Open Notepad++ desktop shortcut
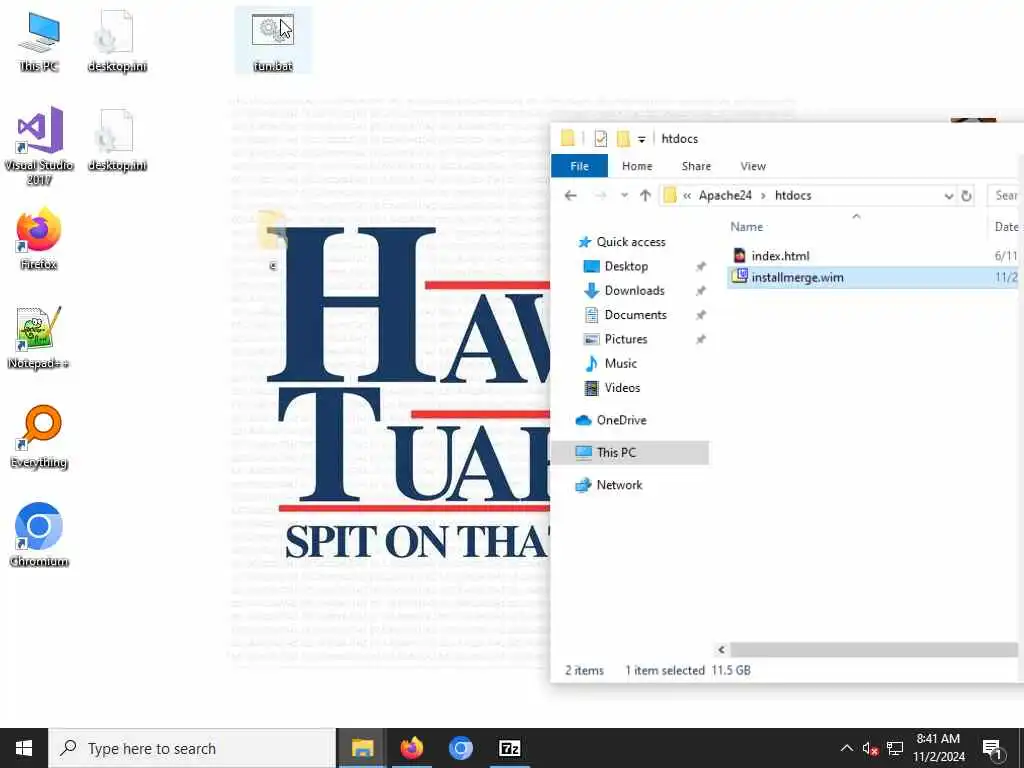This screenshot has height=768, width=1024. click(x=39, y=337)
